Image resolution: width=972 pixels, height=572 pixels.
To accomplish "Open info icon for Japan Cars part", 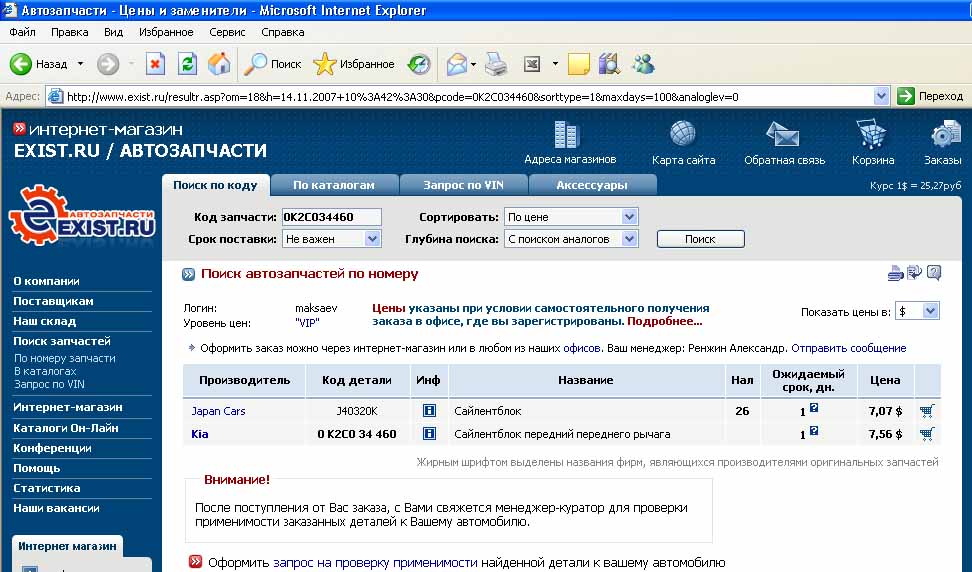I will pos(430,411).
